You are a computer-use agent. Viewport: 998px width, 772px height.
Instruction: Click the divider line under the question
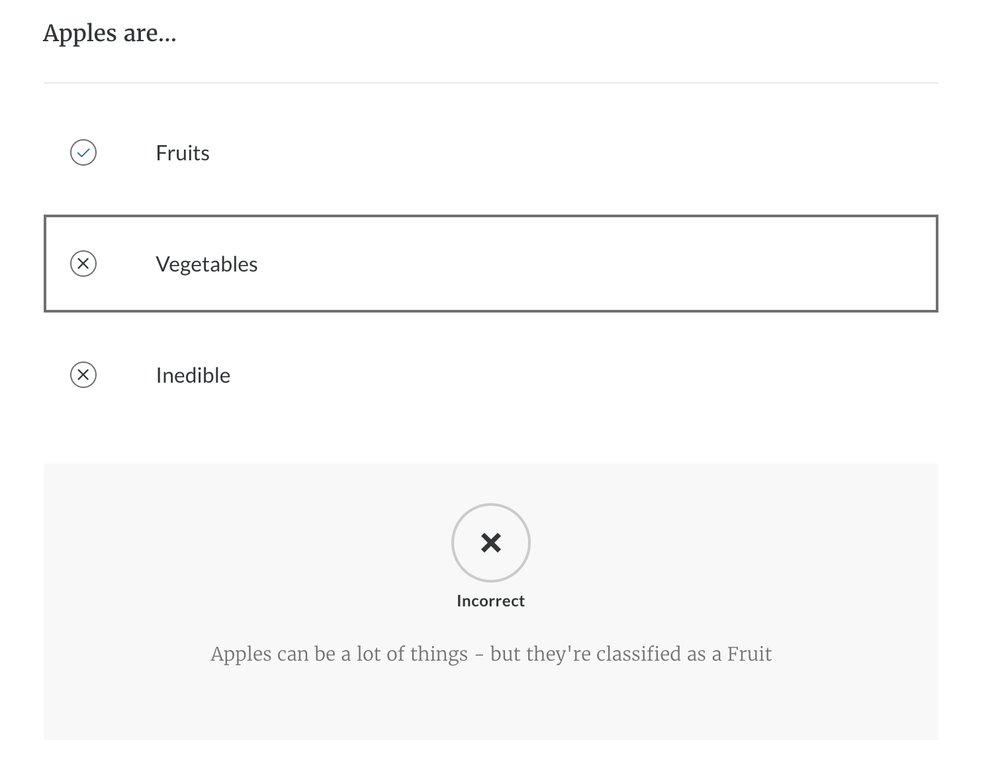click(x=490, y=82)
